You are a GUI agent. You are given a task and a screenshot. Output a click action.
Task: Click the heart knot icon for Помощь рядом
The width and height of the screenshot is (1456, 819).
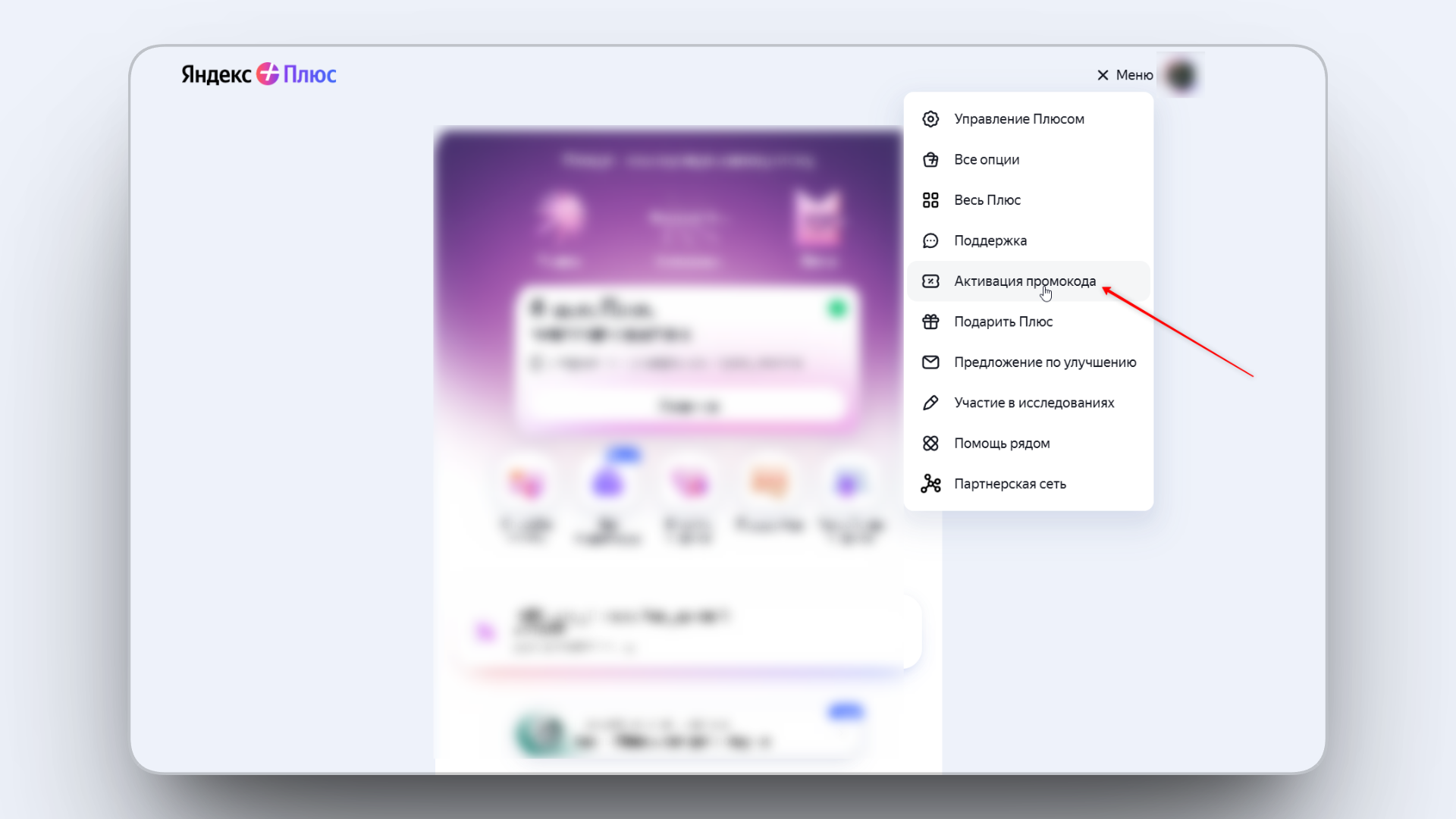(930, 444)
